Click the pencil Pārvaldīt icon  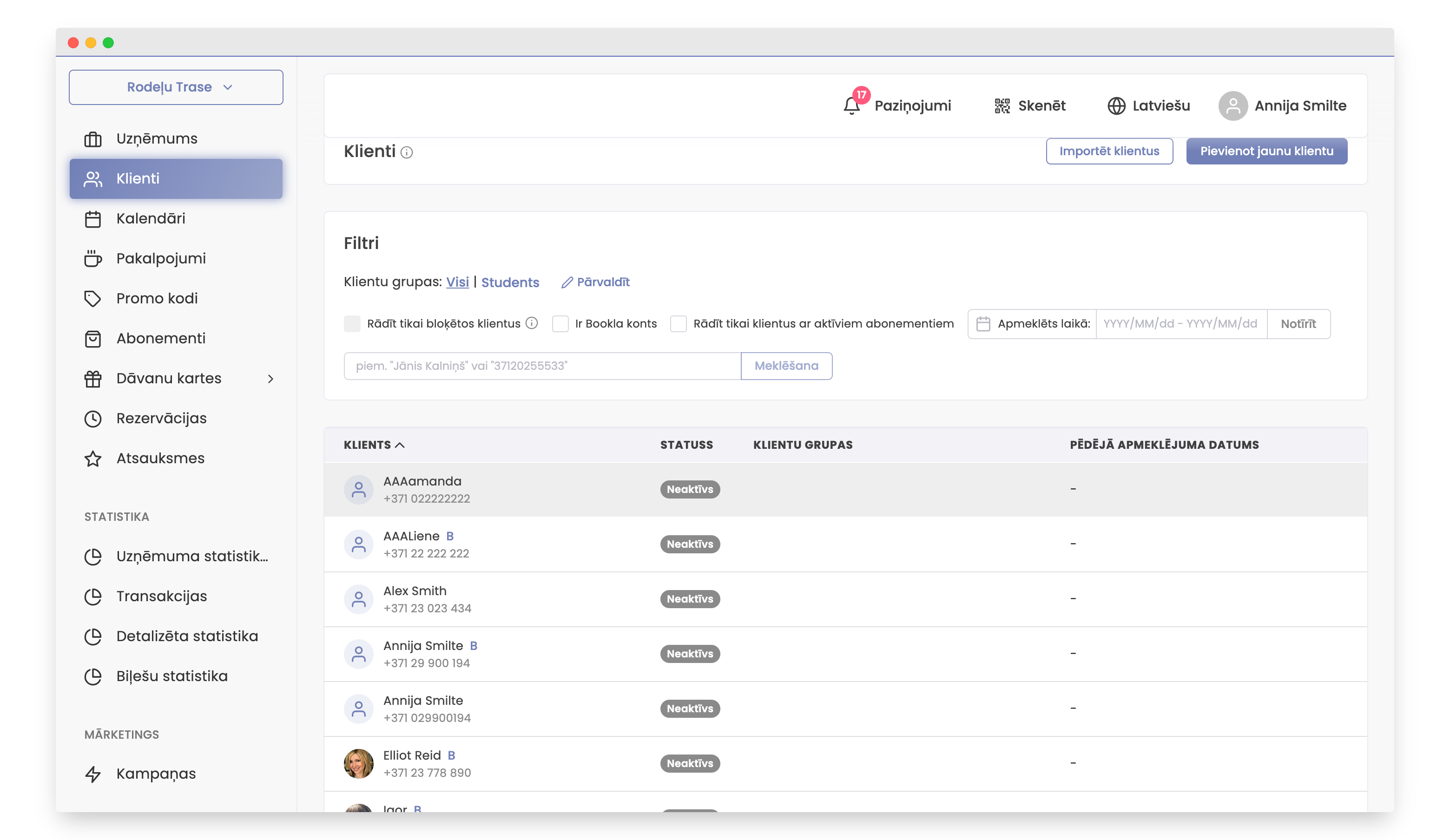tap(567, 282)
